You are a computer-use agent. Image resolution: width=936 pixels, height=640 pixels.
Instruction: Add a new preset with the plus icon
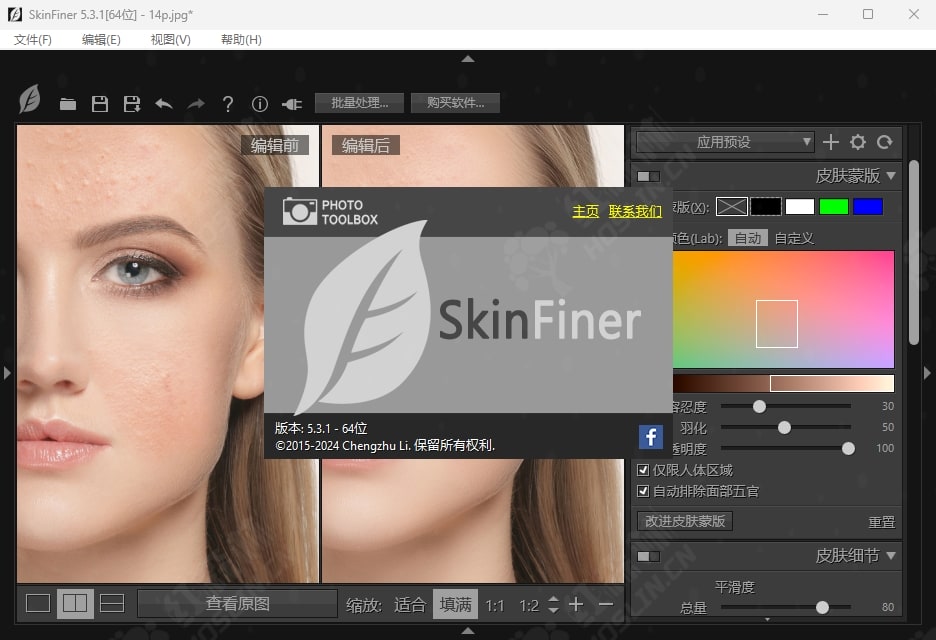point(830,142)
